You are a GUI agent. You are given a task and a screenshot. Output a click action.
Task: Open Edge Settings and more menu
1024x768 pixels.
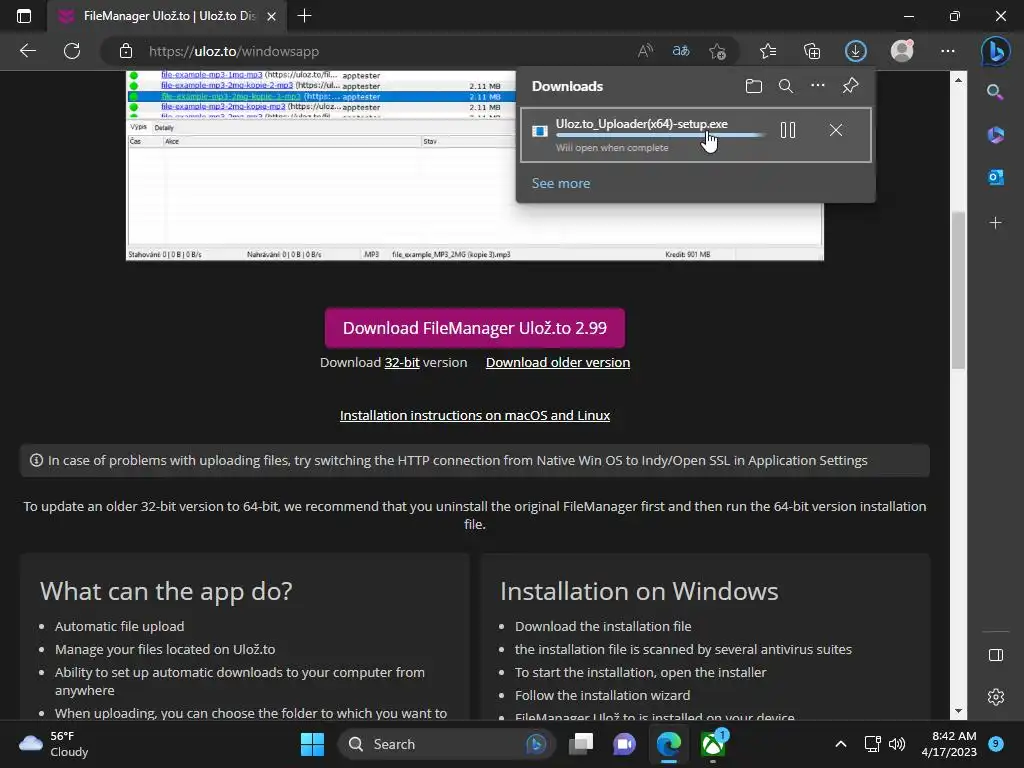click(x=948, y=51)
